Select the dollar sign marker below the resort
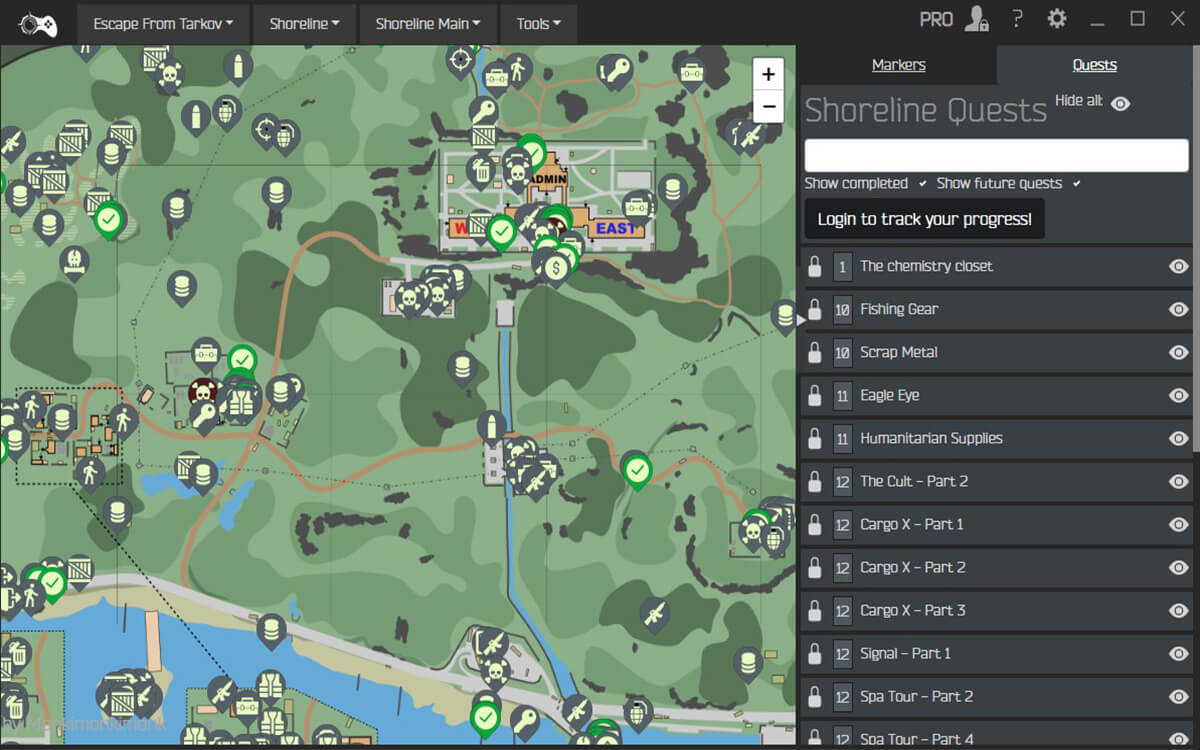 pos(556,267)
